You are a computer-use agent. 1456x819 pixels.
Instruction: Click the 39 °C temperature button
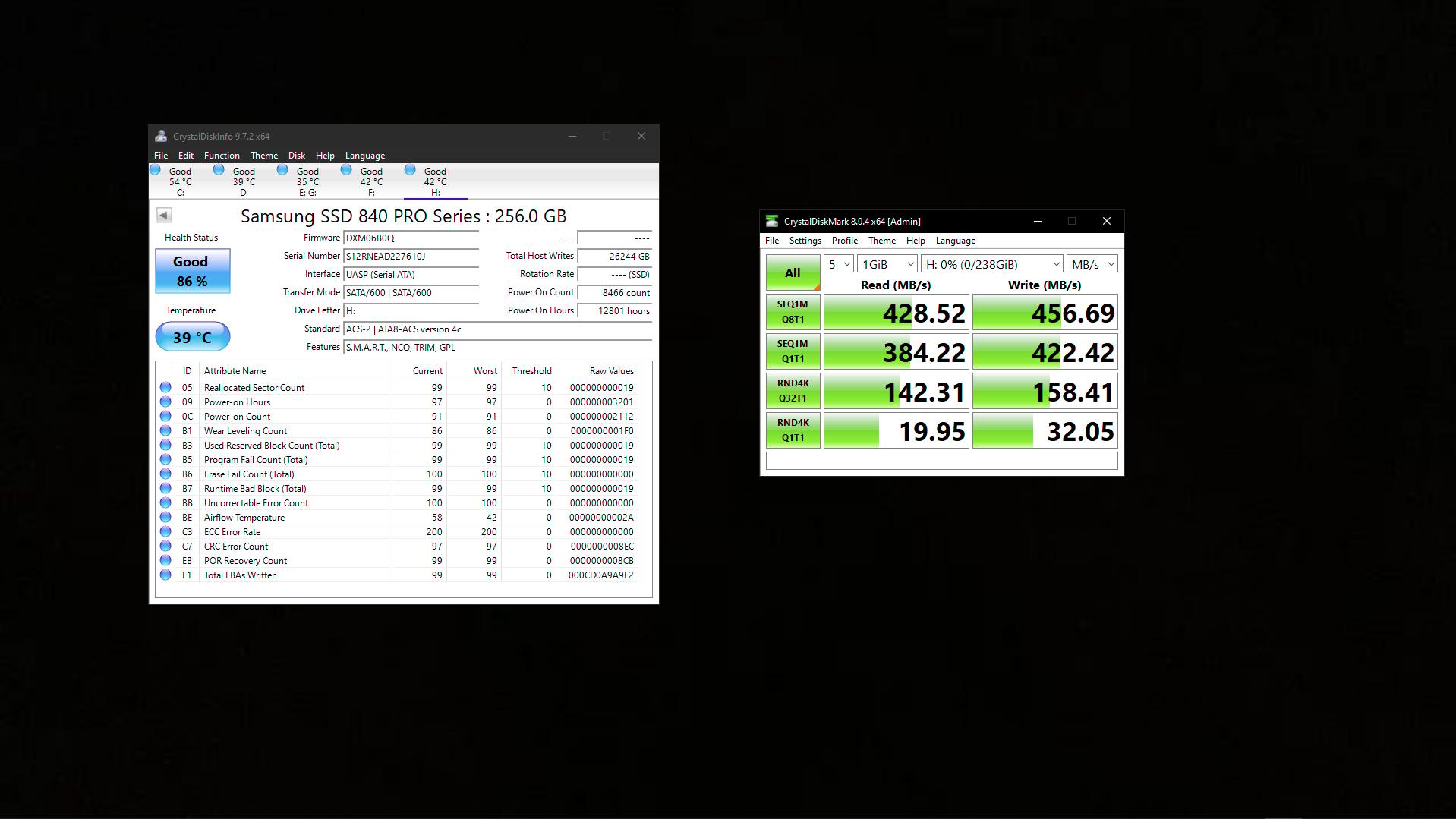click(193, 337)
